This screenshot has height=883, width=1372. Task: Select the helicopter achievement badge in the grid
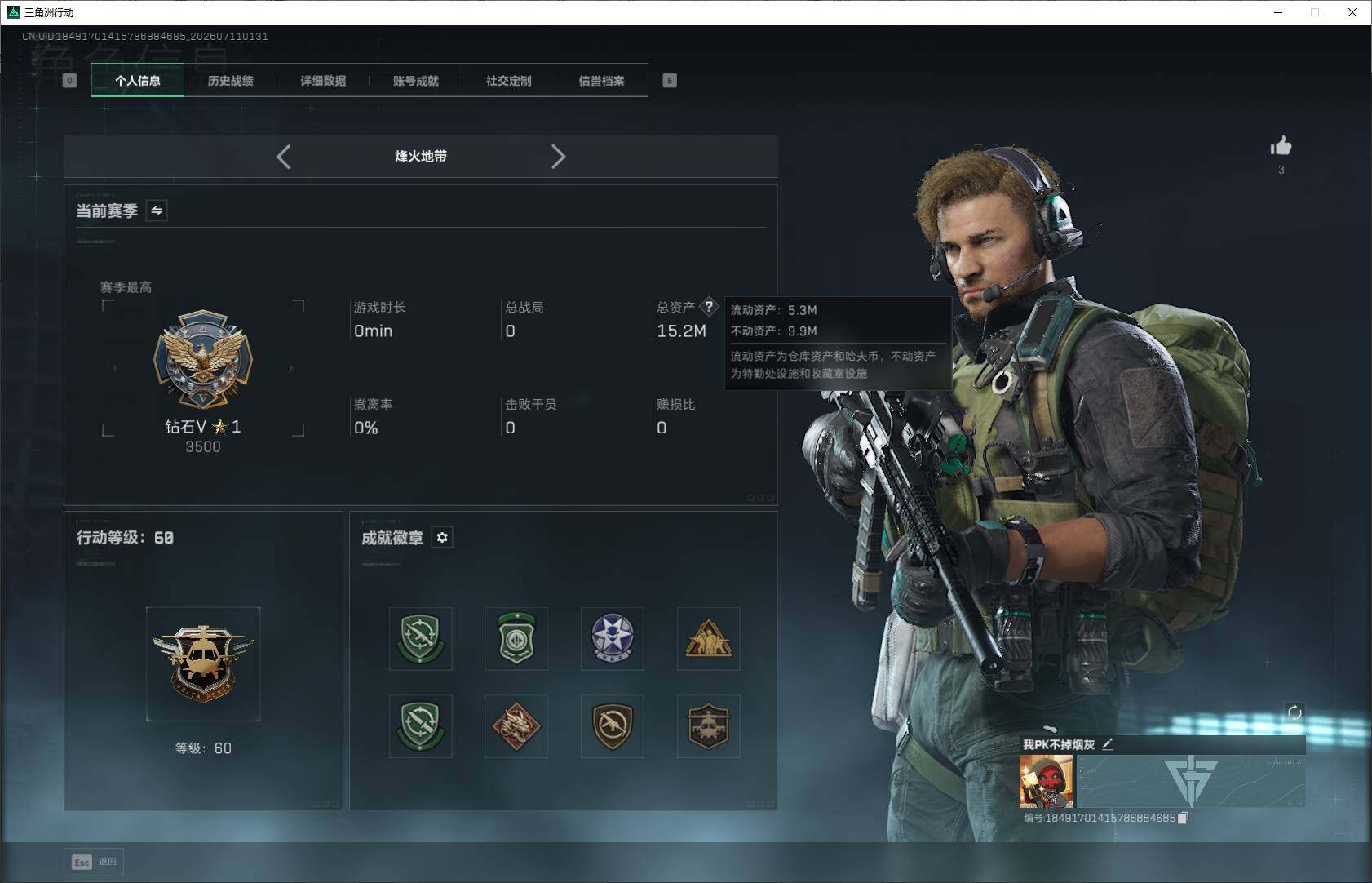[x=708, y=726]
